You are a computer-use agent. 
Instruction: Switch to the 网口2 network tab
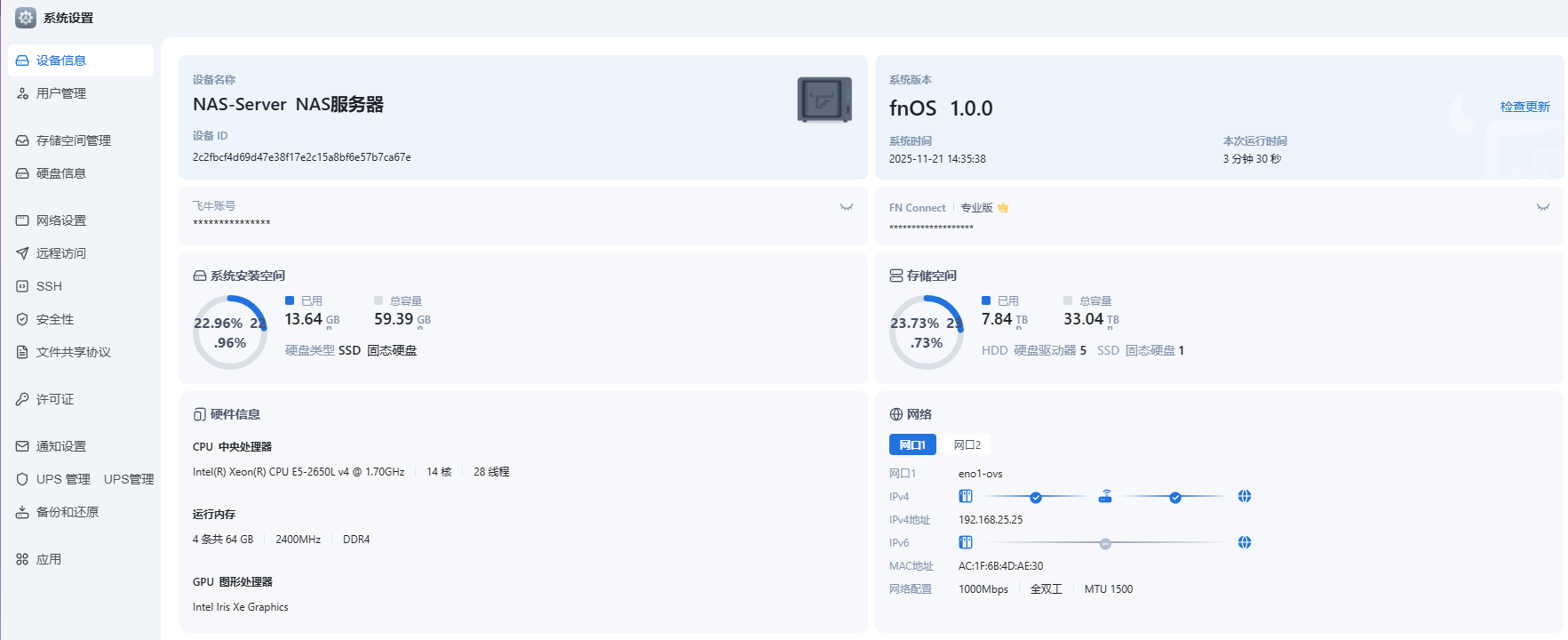[x=967, y=444]
